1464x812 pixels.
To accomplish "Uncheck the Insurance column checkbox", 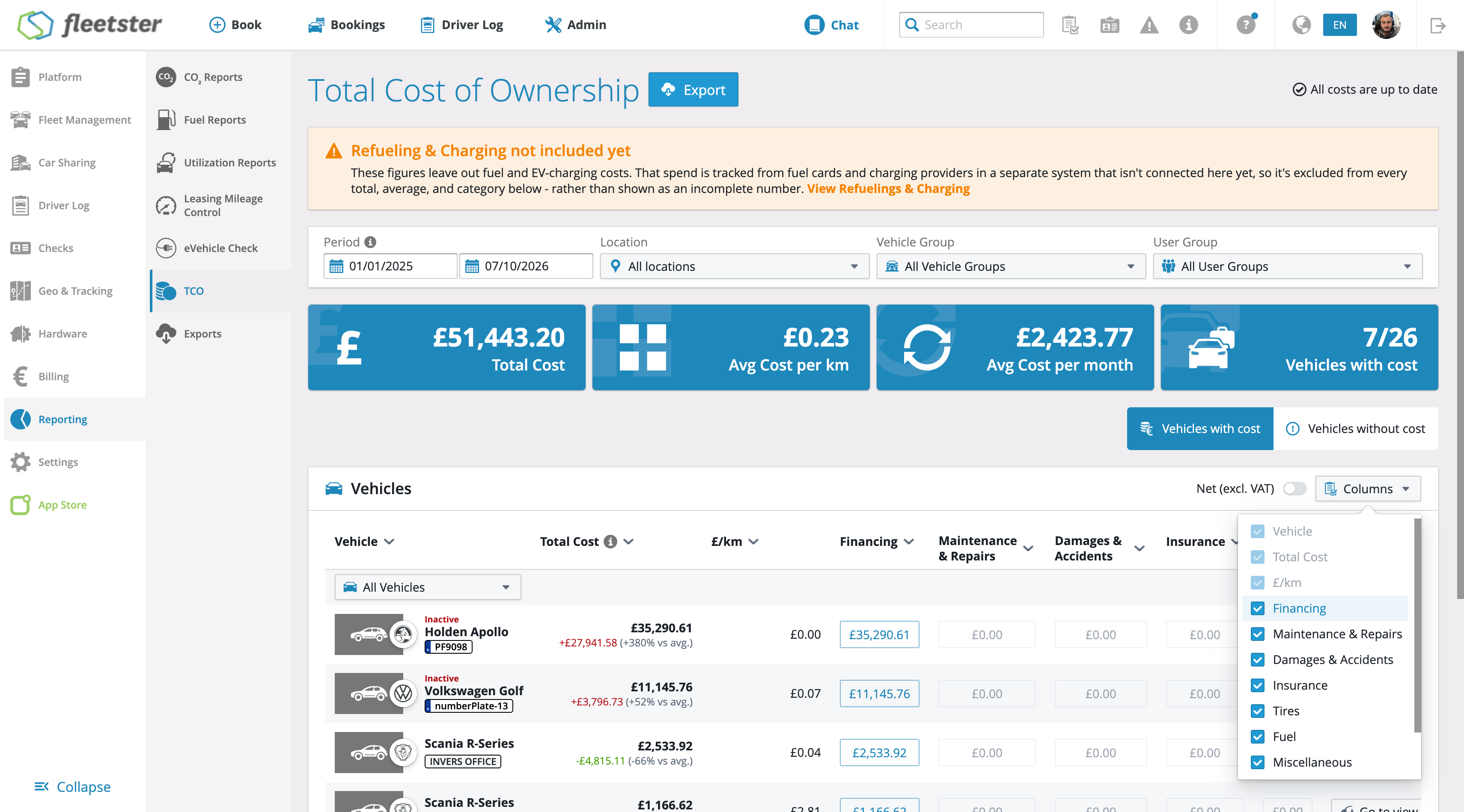I will (1257, 685).
